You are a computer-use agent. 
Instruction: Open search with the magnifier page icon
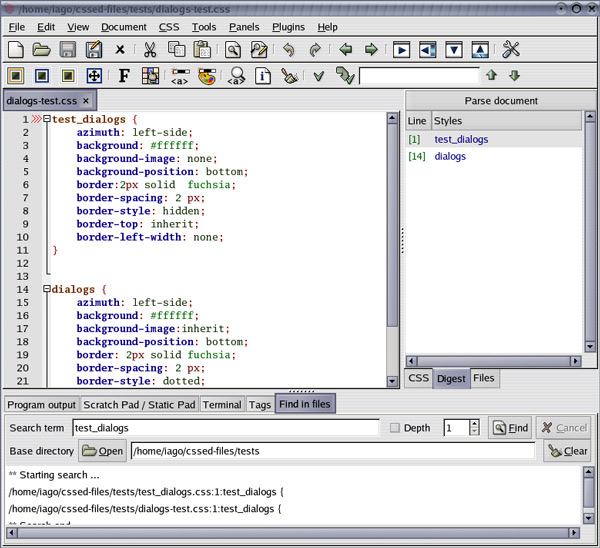click(233, 50)
